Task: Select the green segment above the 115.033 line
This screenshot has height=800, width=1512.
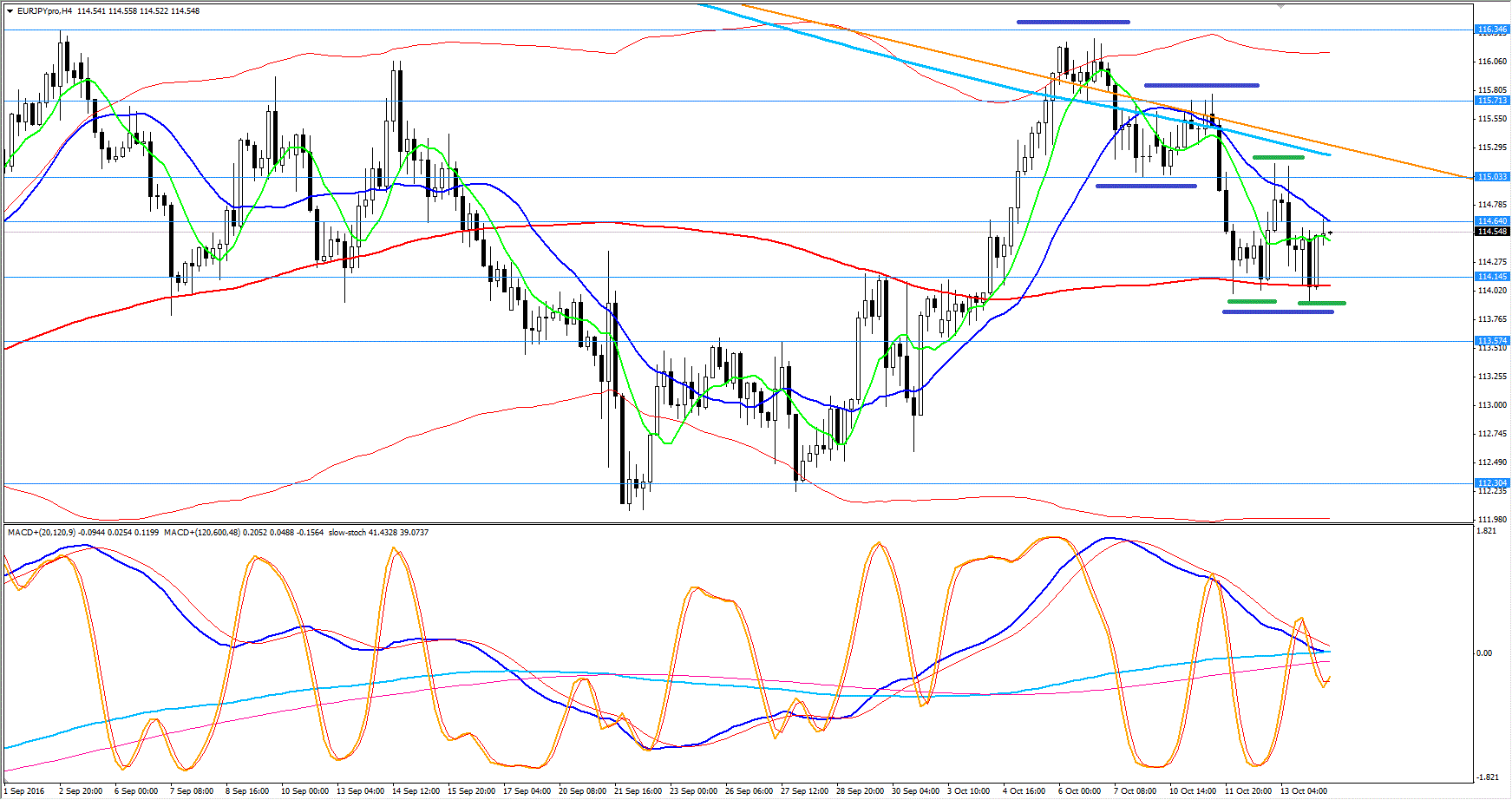Action: point(1279,158)
